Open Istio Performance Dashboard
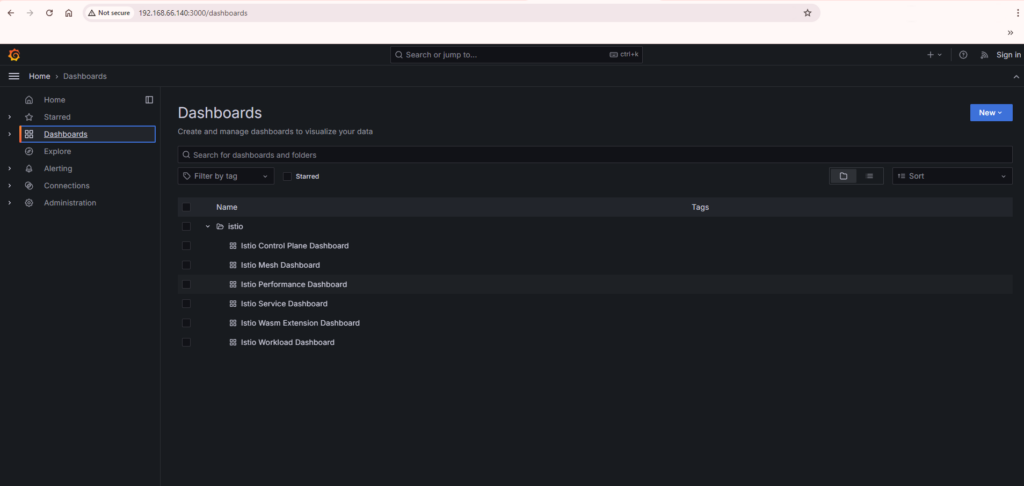The image size is (1024, 486). [x=294, y=284]
